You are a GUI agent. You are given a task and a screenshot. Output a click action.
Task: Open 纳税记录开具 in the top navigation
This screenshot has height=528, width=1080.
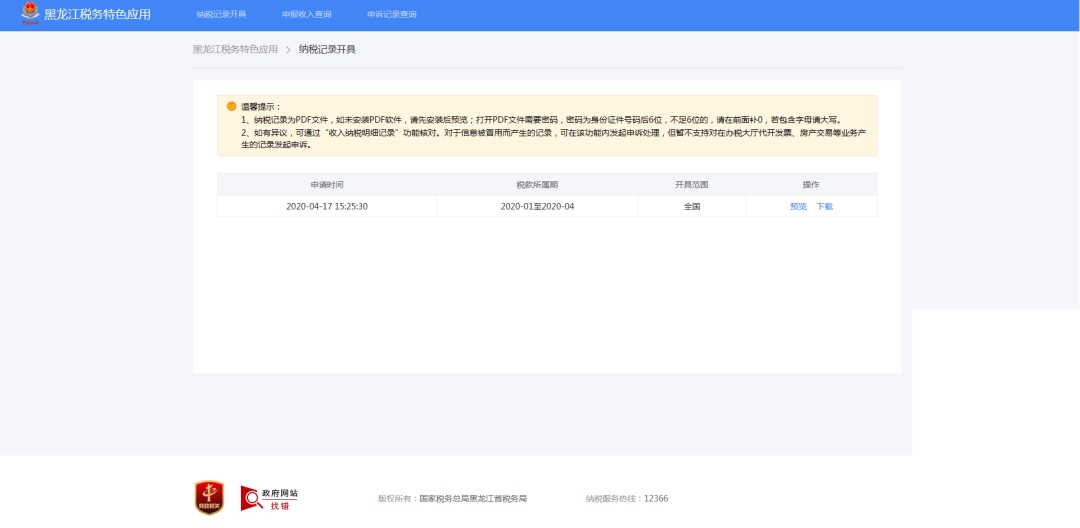pos(221,14)
